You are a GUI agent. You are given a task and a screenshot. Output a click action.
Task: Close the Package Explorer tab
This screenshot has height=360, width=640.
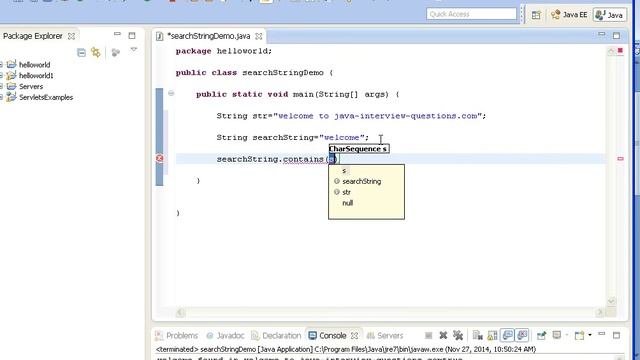(x=71, y=36)
